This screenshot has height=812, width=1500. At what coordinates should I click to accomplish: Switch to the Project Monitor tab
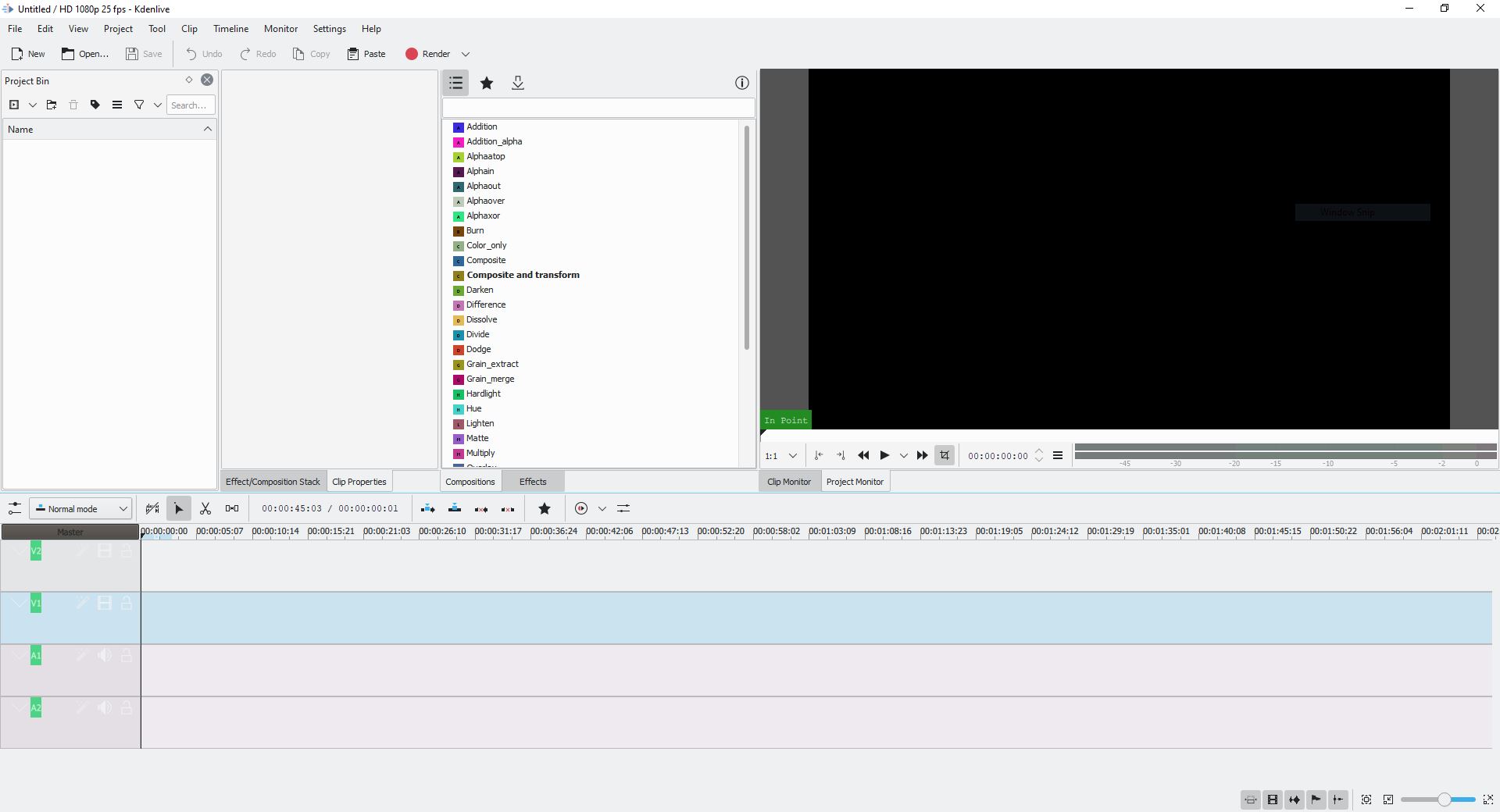855,482
